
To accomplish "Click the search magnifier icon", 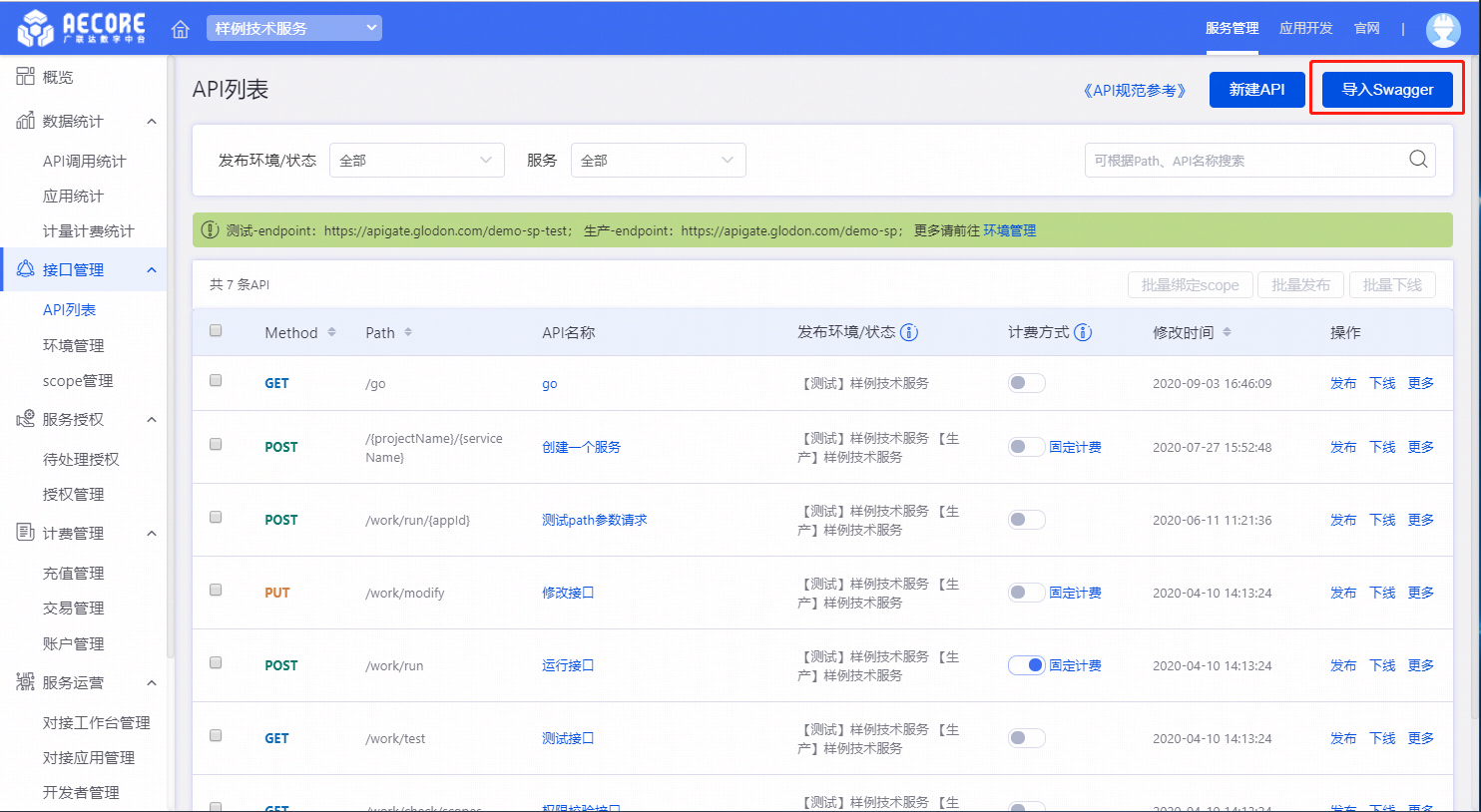I will point(1417,160).
